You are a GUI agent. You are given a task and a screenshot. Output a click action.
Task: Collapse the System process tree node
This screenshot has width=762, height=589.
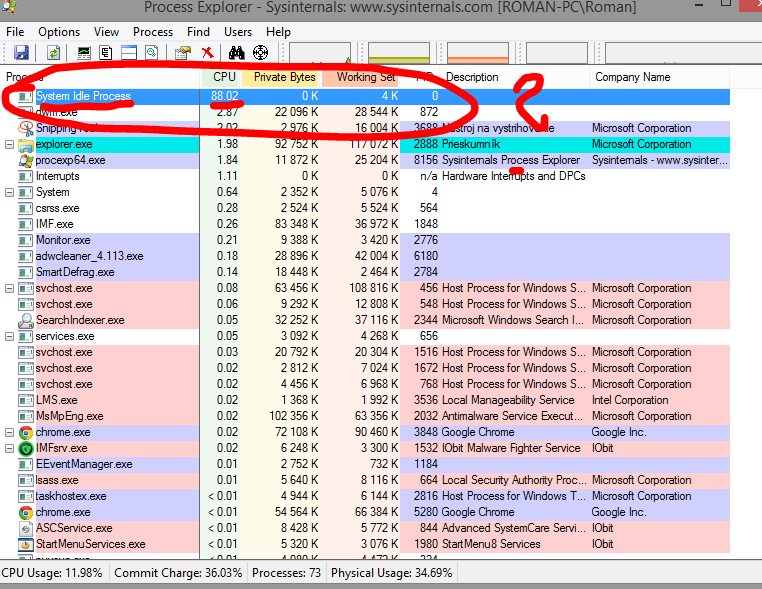pyautogui.click(x=10, y=192)
